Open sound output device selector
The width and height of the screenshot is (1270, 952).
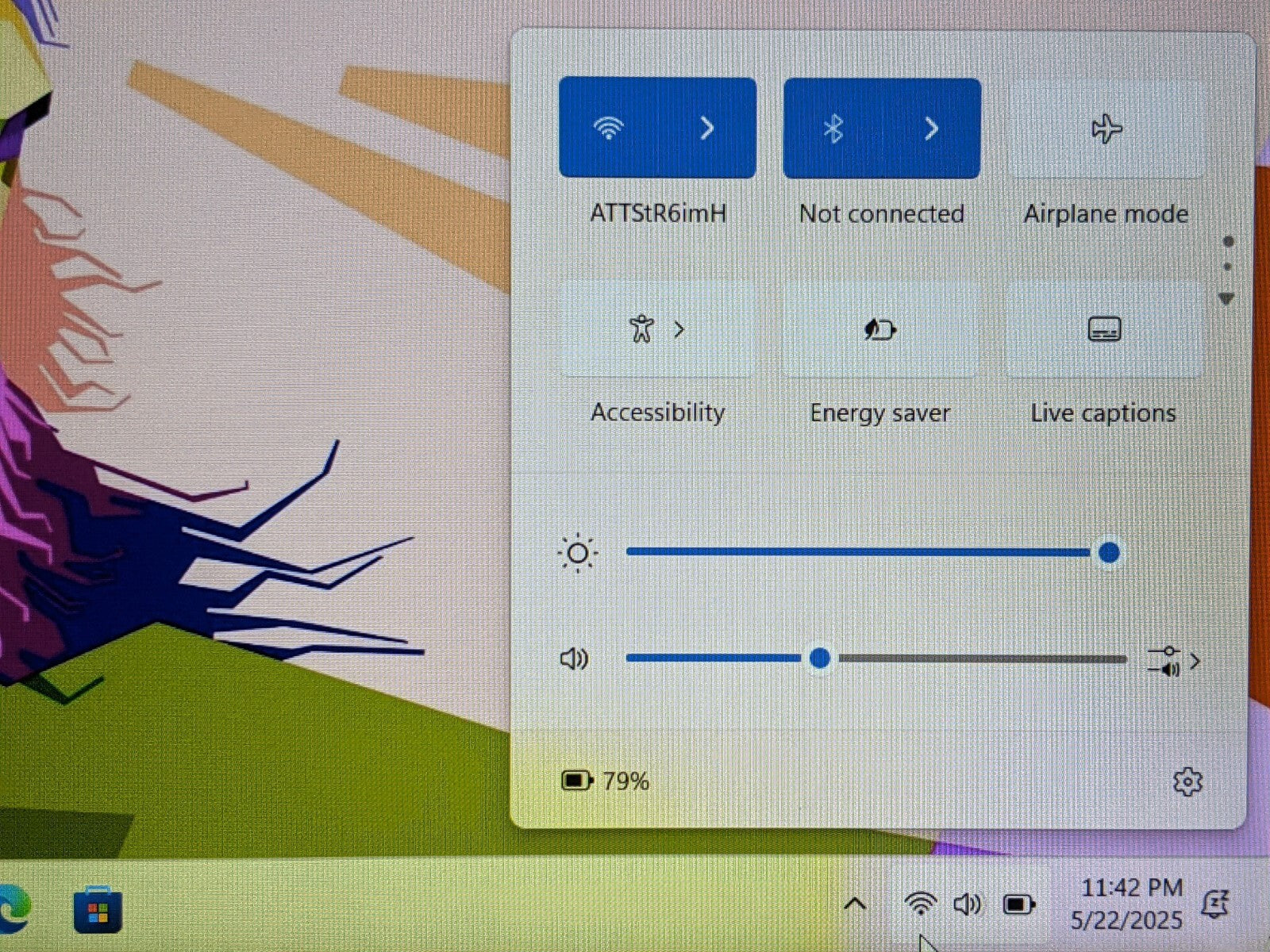pos(1174,661)
